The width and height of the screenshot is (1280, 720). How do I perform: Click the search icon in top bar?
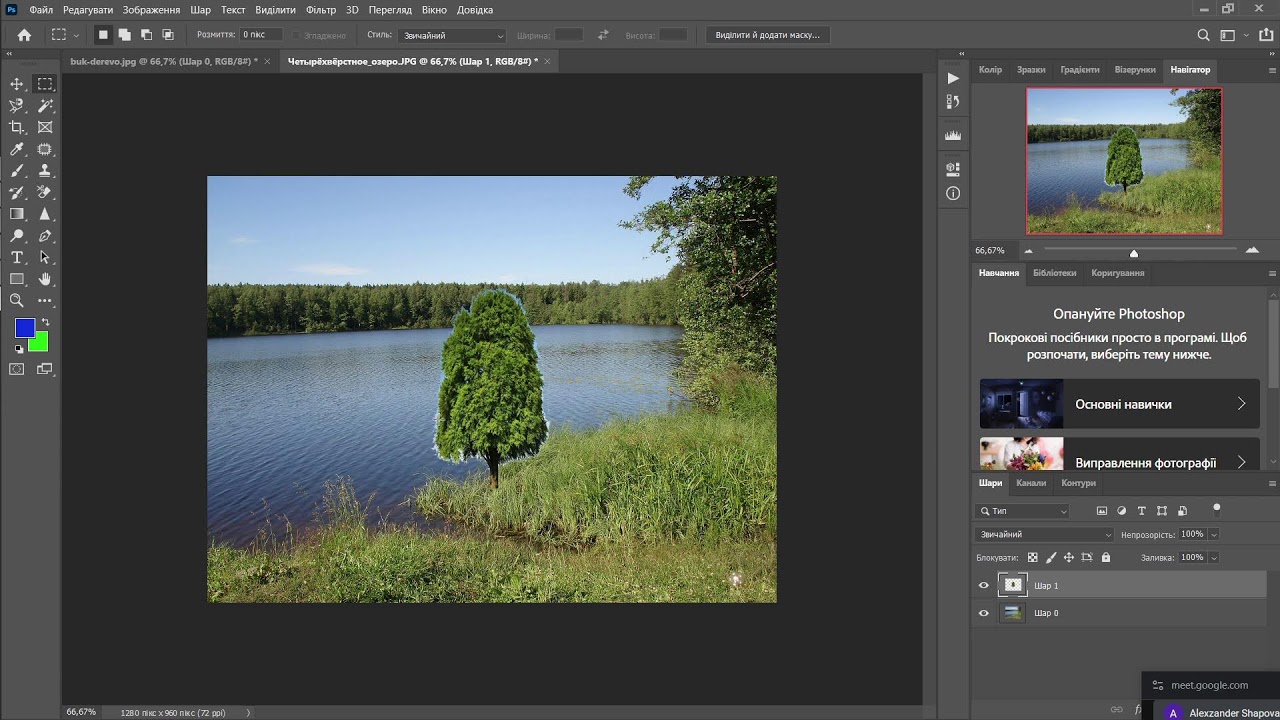[1204, 35]
